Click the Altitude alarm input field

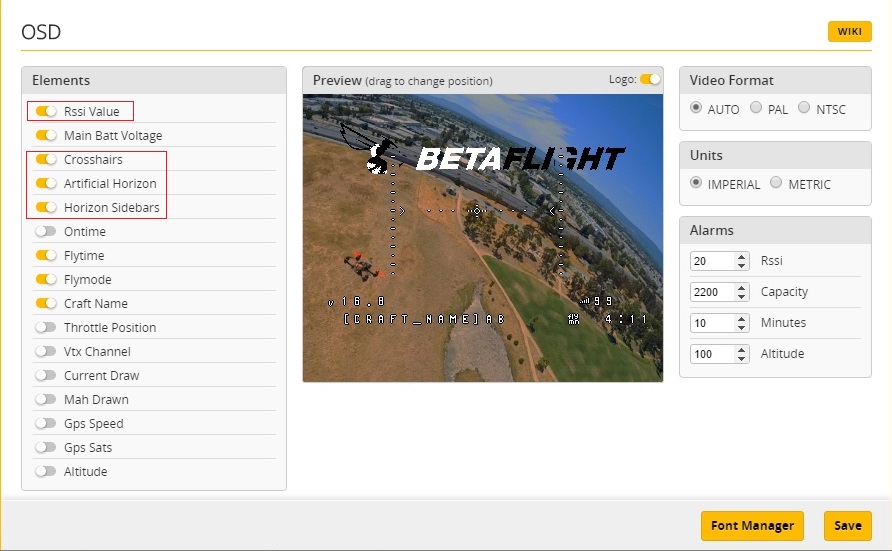712,354
